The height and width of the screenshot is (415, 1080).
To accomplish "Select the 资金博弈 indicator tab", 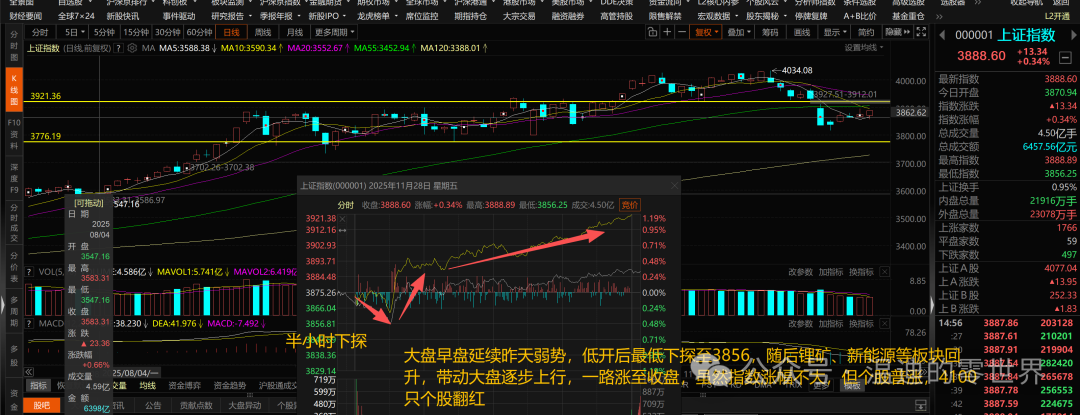I will click(x=185, y=386).
